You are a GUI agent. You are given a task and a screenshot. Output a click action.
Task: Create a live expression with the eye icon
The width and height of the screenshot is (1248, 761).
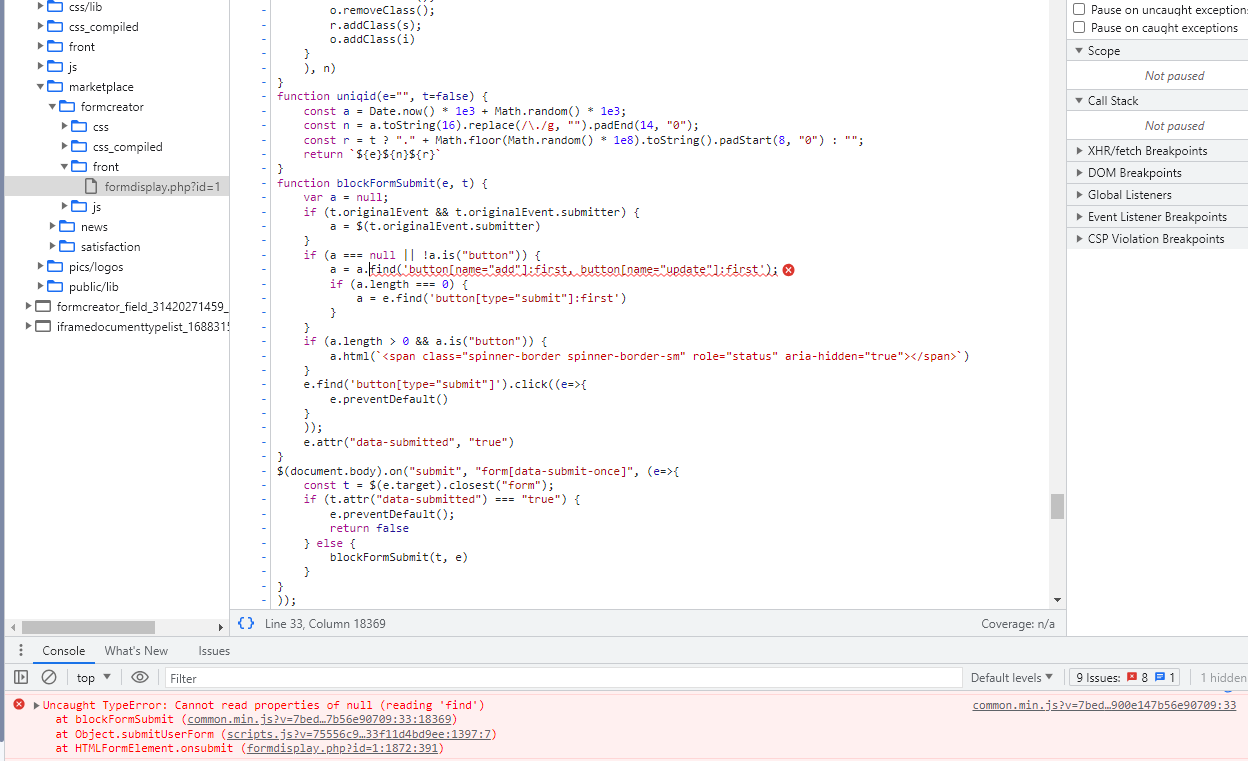click(x=140, y=677)
